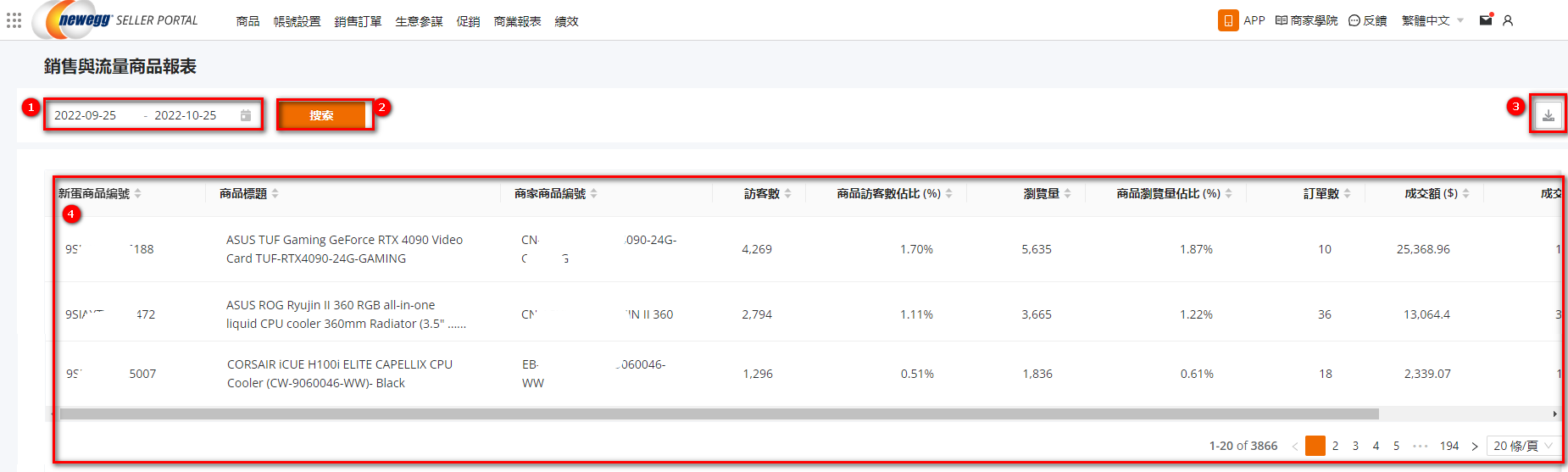Open the 績效 menu
Screen dimensions: 1568x472
[566, 21]
